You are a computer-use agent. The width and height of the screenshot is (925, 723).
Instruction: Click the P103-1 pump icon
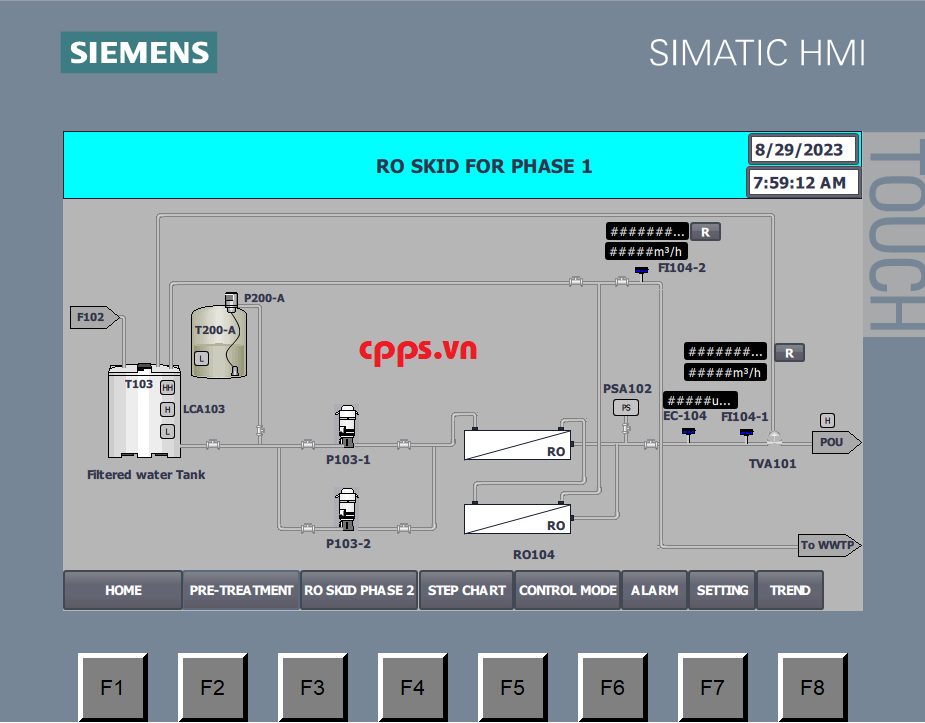click(x=346, y=425)
